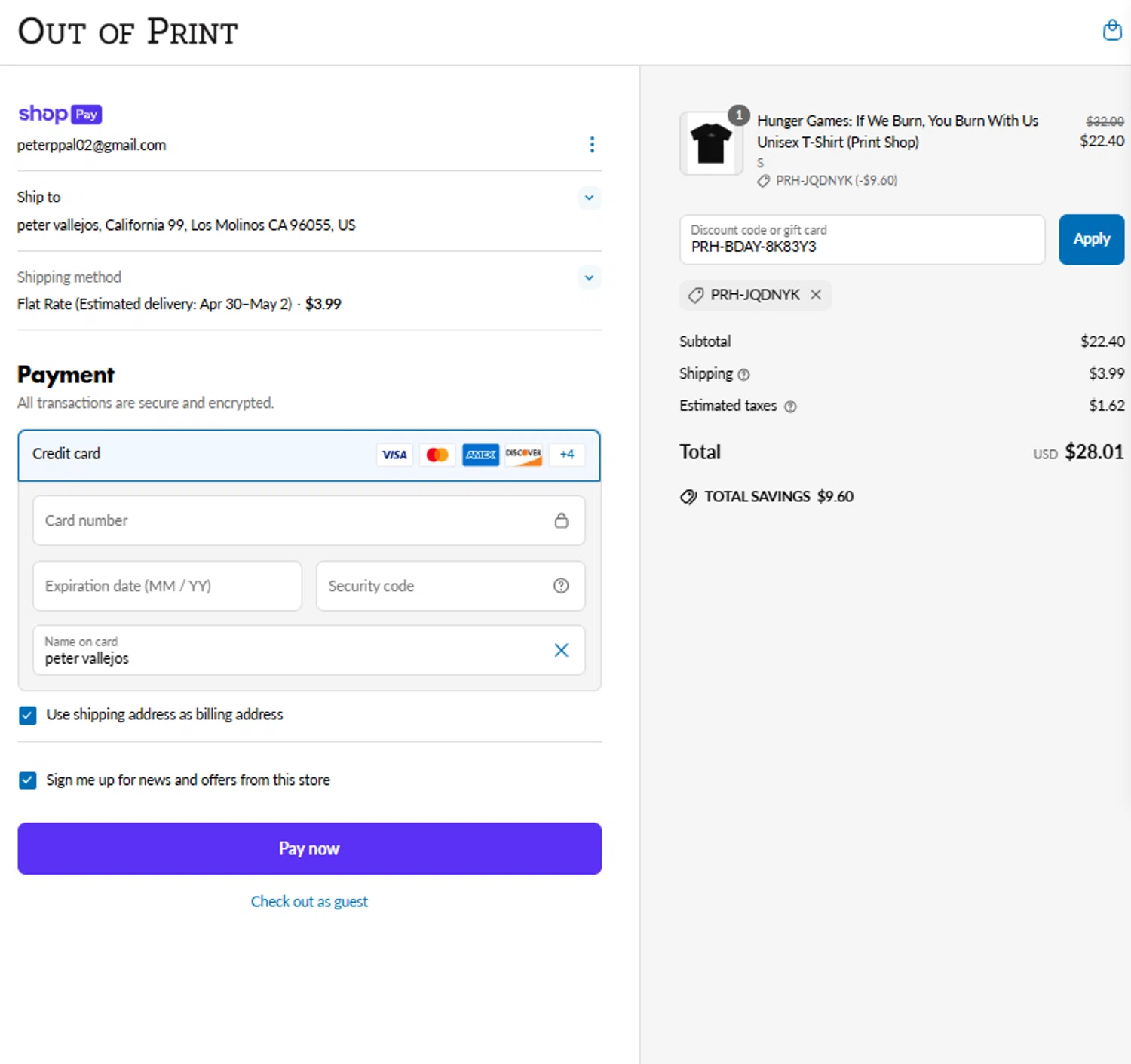The width and height of the screenshot is (1131, 1064).
Task: Apply the entered discount code
Action: click(1091, 240)
